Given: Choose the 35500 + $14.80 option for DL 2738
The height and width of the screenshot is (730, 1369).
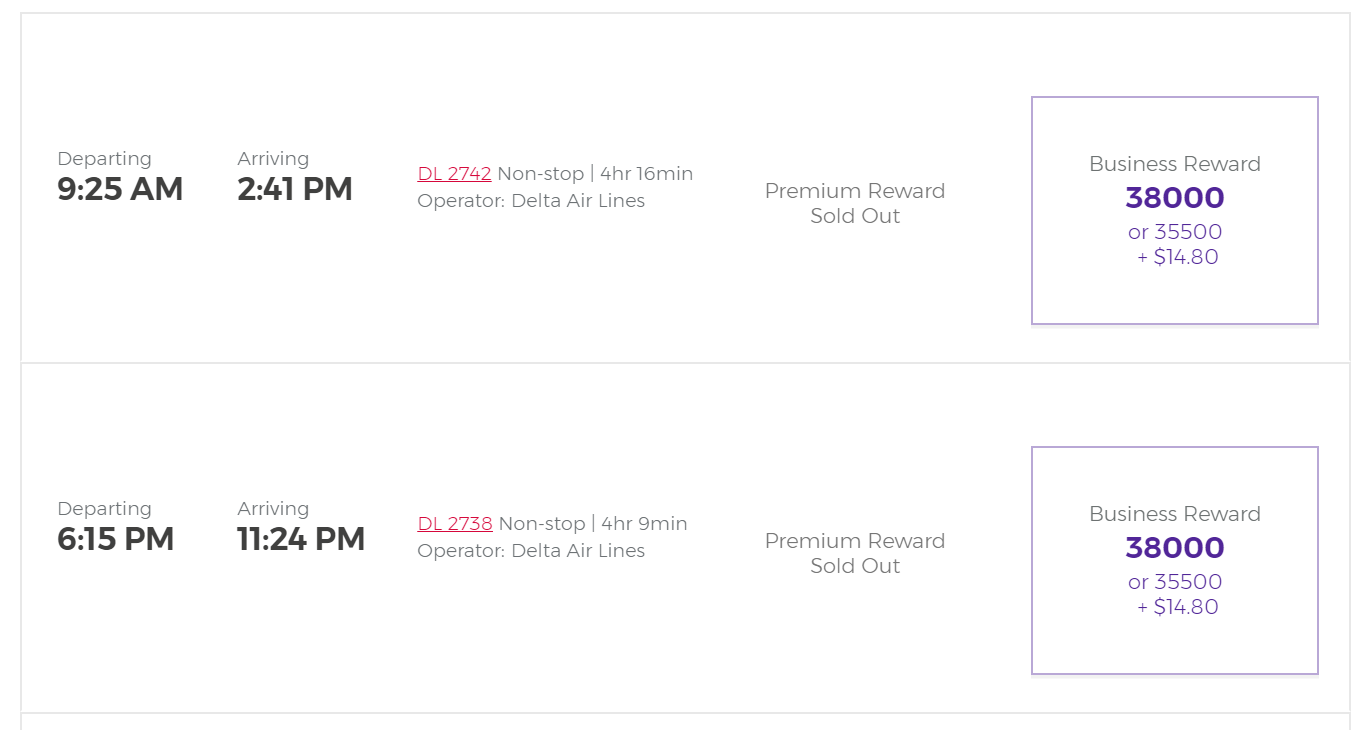Looking at the screenshot, I should pos(1175,594).
